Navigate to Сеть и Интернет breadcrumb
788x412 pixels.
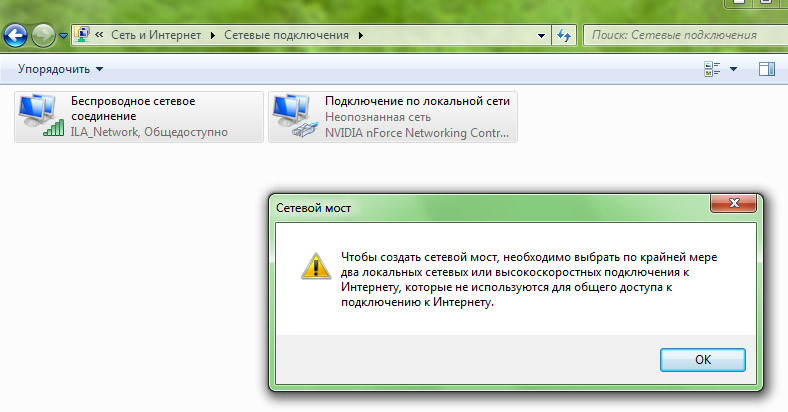(156, 35)
